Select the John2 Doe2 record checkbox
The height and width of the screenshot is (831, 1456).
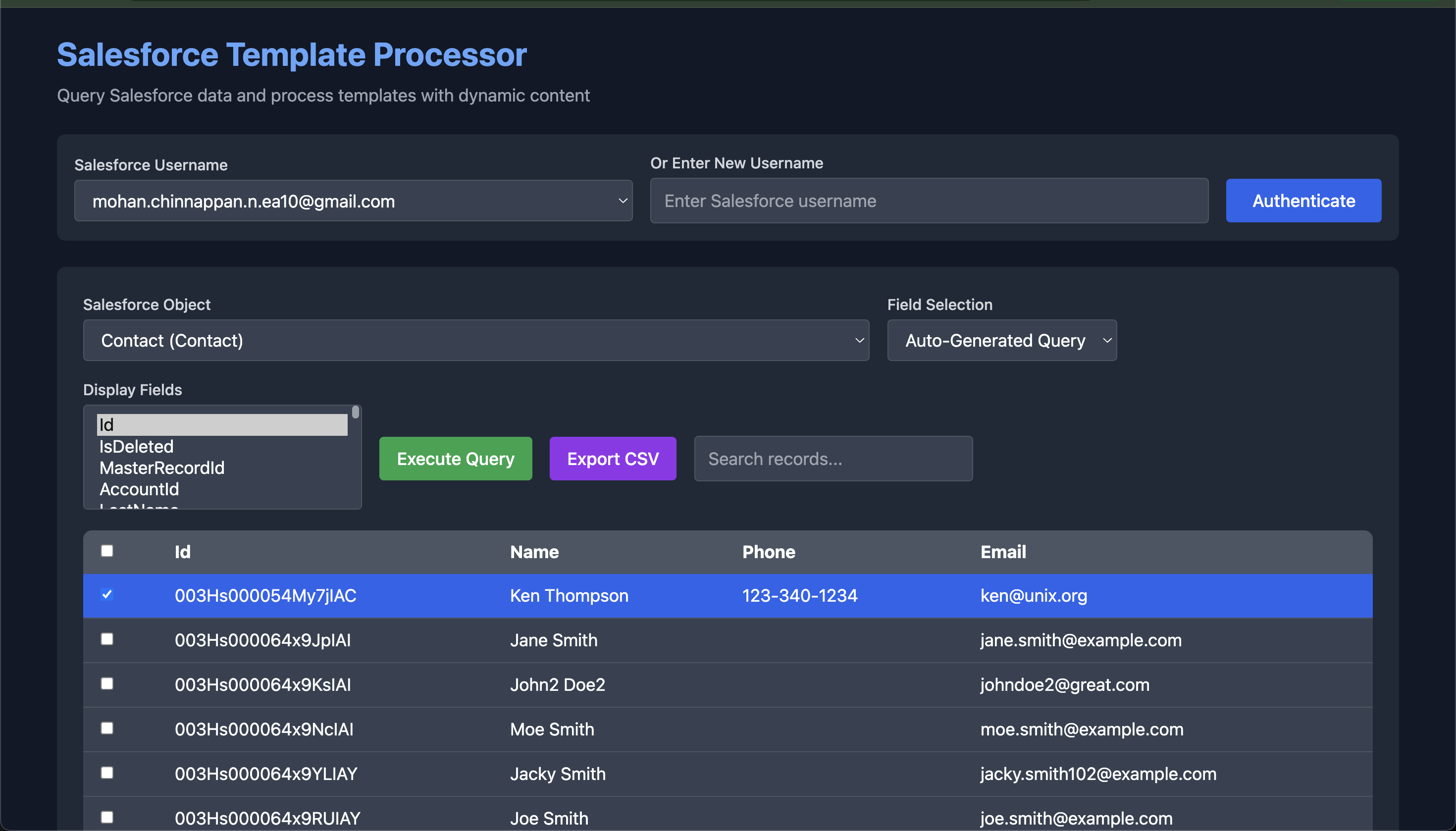[x=107, y=684]
